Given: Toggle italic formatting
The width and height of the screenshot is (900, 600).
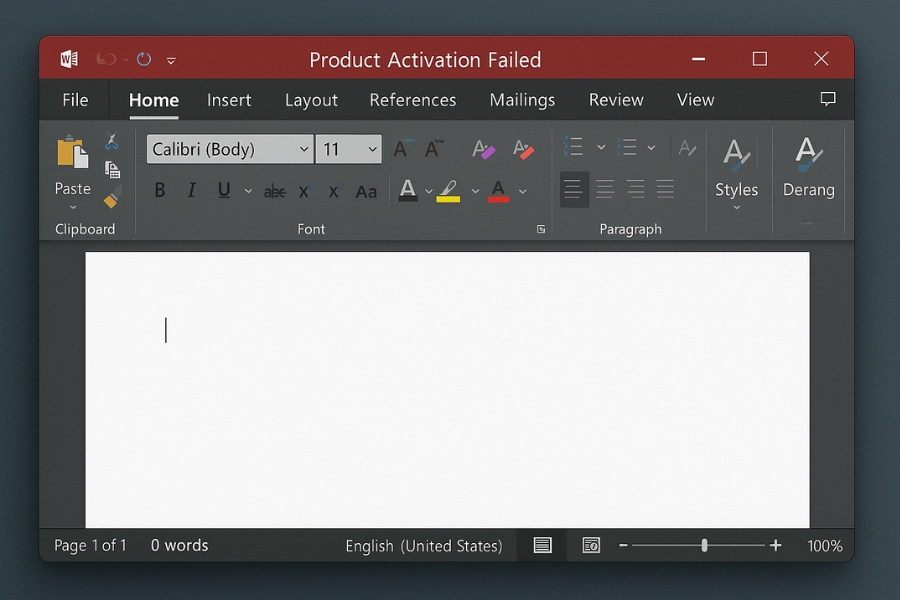Looking at the screenshot, I should pyautogui.click(x=191, y=190).
